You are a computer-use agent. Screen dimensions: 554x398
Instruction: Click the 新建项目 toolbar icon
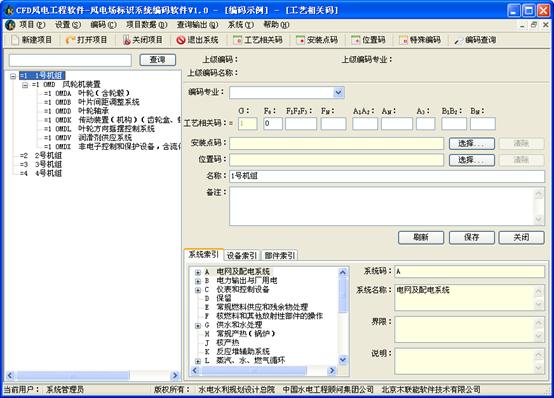click(15, 40)
